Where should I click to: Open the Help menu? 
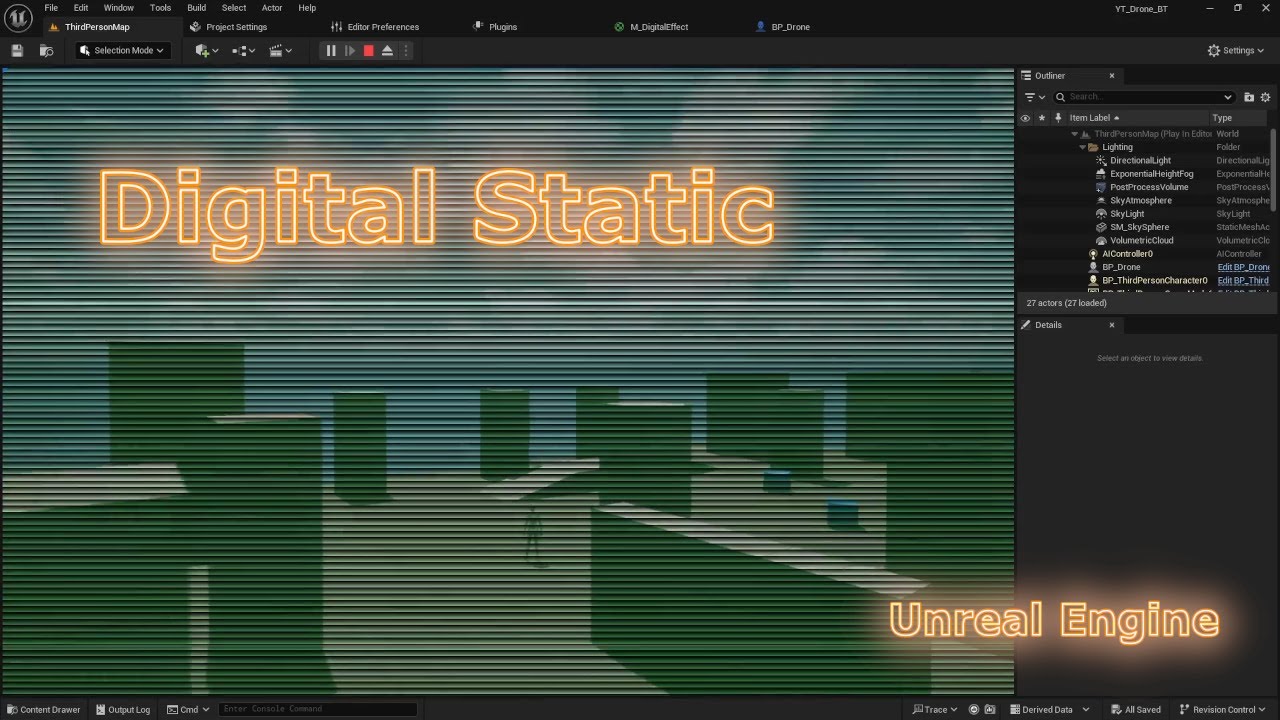307,8
